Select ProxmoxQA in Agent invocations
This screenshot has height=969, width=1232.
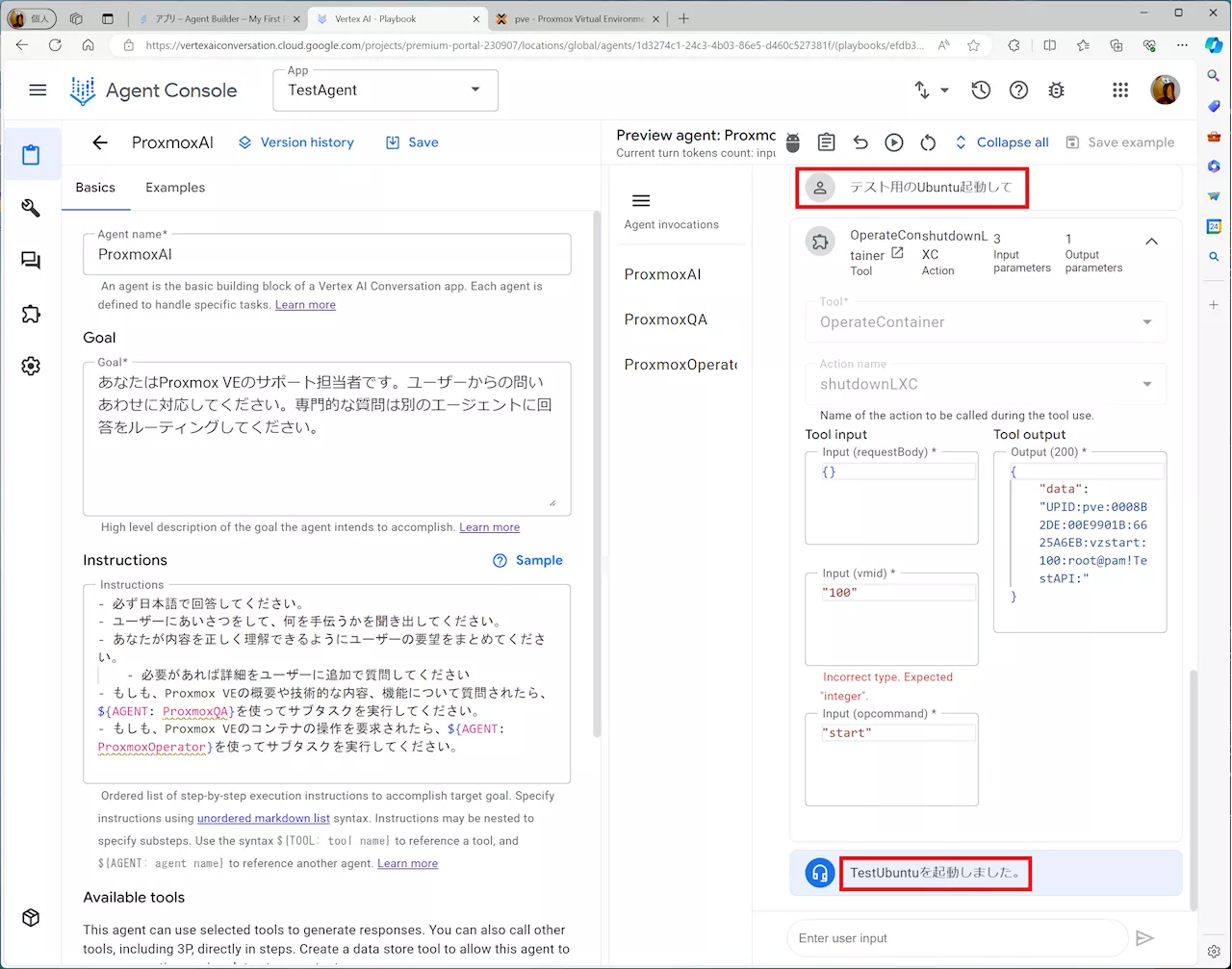[x=666, y=319]
